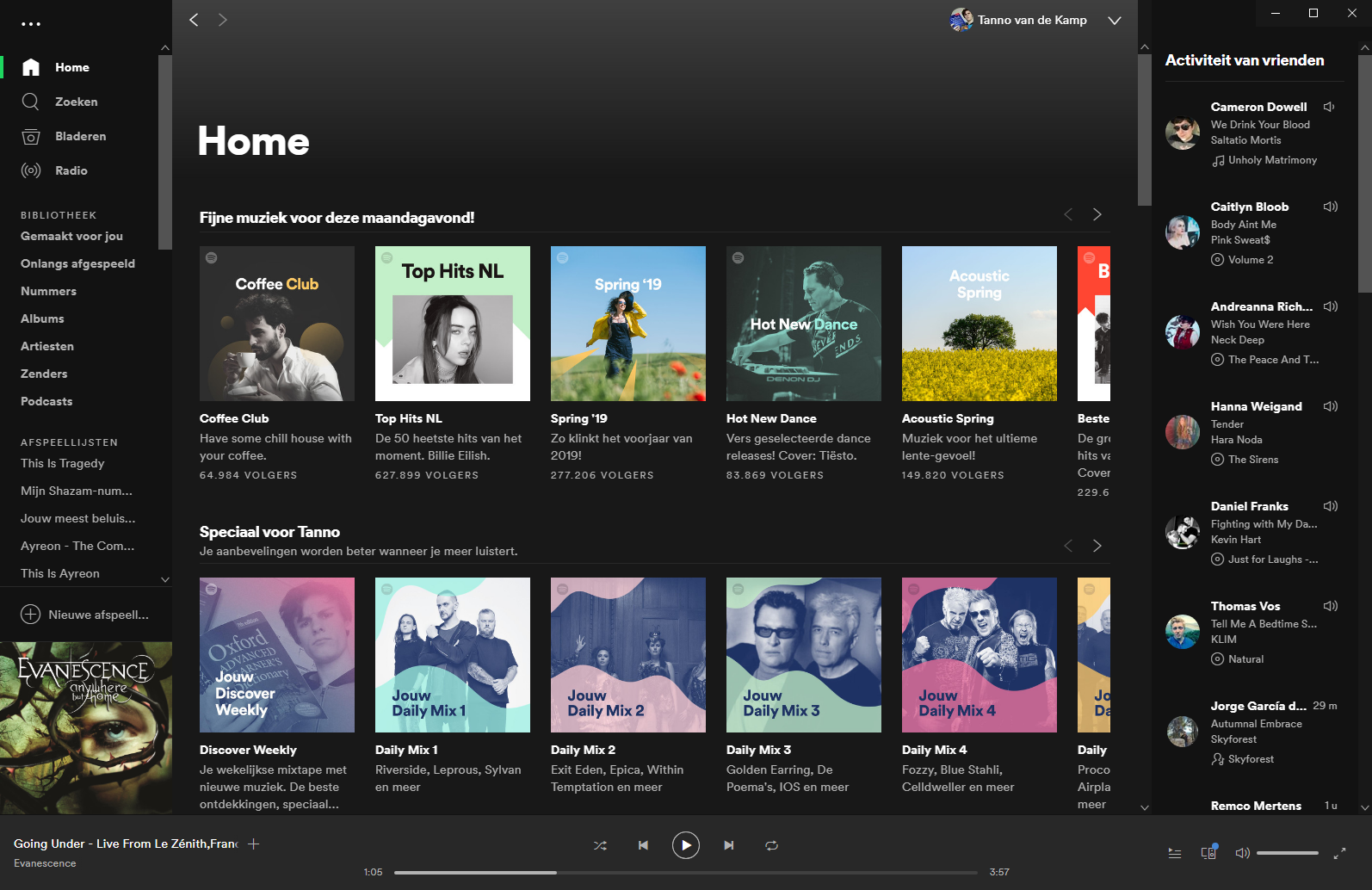The width and height of the screenshot is (1372, 890).
Task: Click main content scrollbar thumb
Action: coord(1145,129)
